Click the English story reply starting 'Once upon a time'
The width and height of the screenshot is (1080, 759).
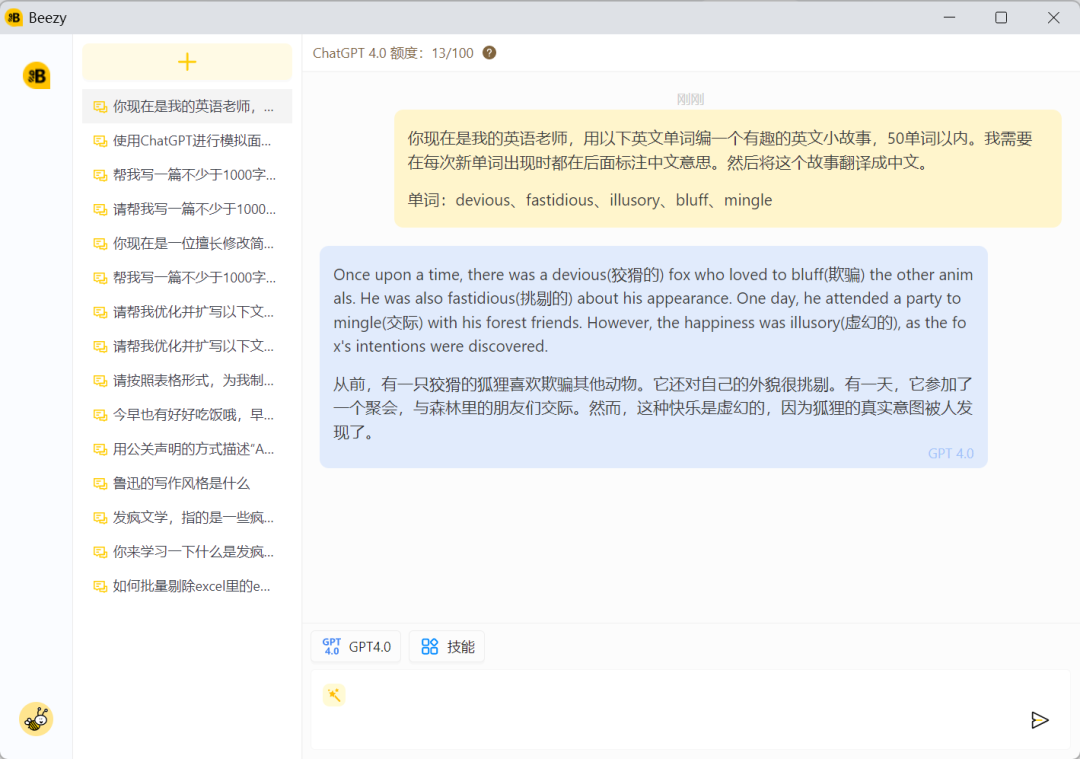(653, 310)
